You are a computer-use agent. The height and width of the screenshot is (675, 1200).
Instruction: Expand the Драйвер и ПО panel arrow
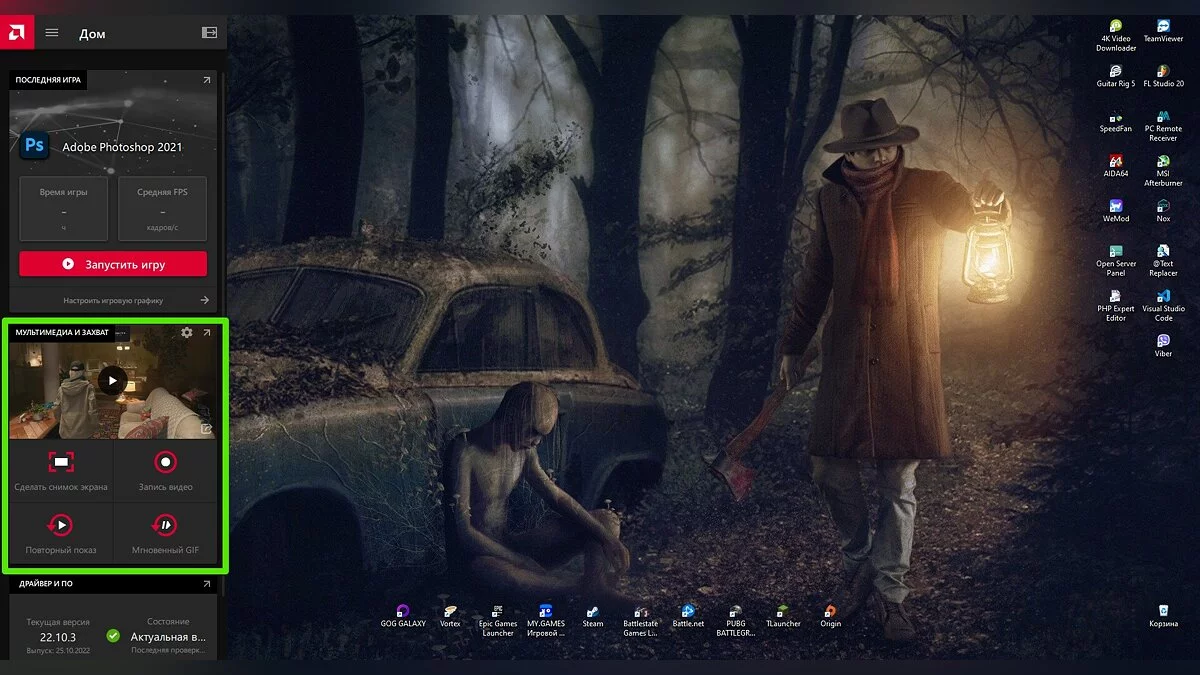coord(207,583)
